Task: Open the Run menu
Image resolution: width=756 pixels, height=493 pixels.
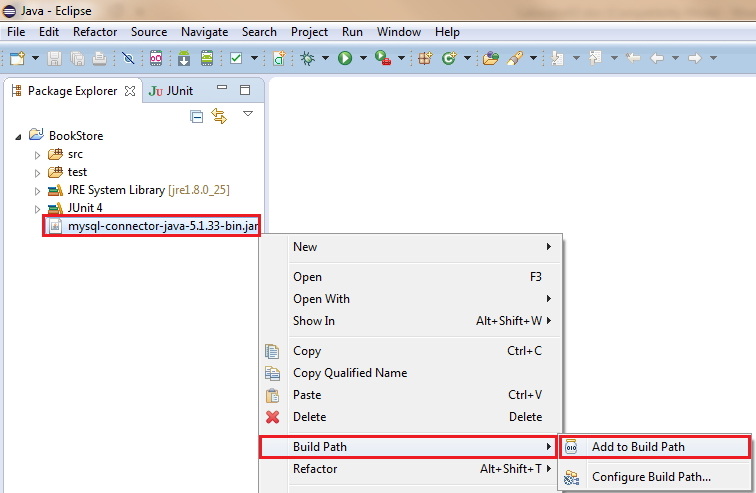Action: click(x=352, y=32)
